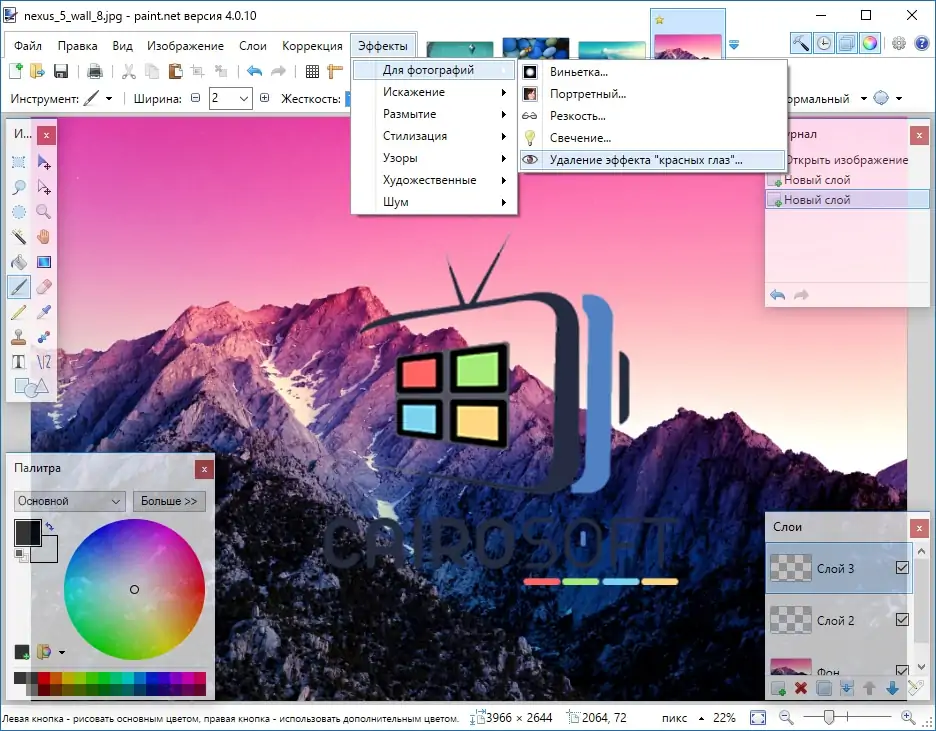Open the Основной color selector dropdown
This screenshot has width=936, height=731.
click(x=69, y=501)
